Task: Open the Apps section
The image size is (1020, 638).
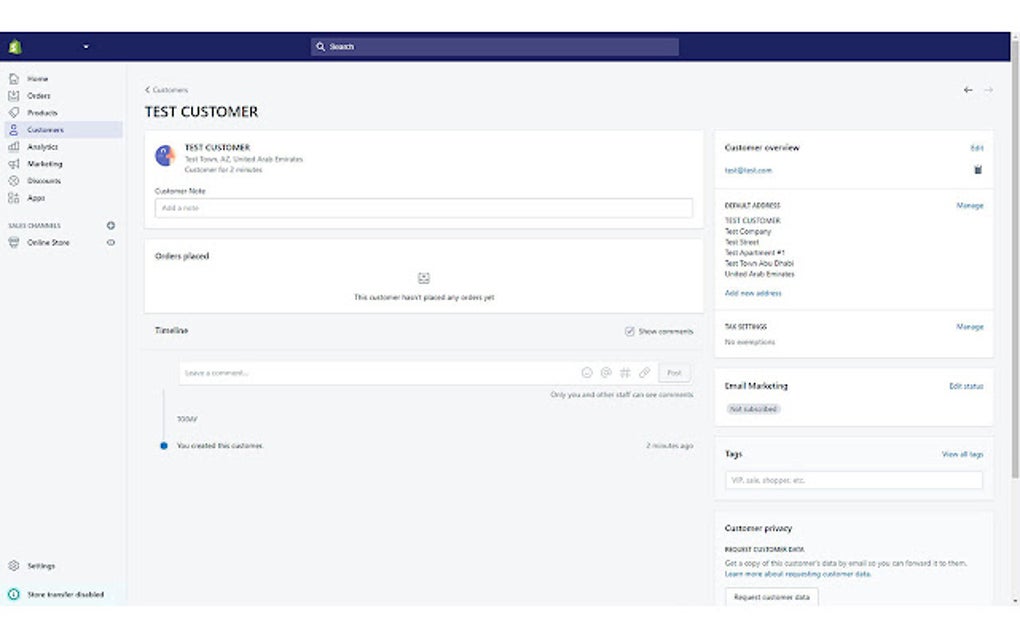Action: [36, 198]
